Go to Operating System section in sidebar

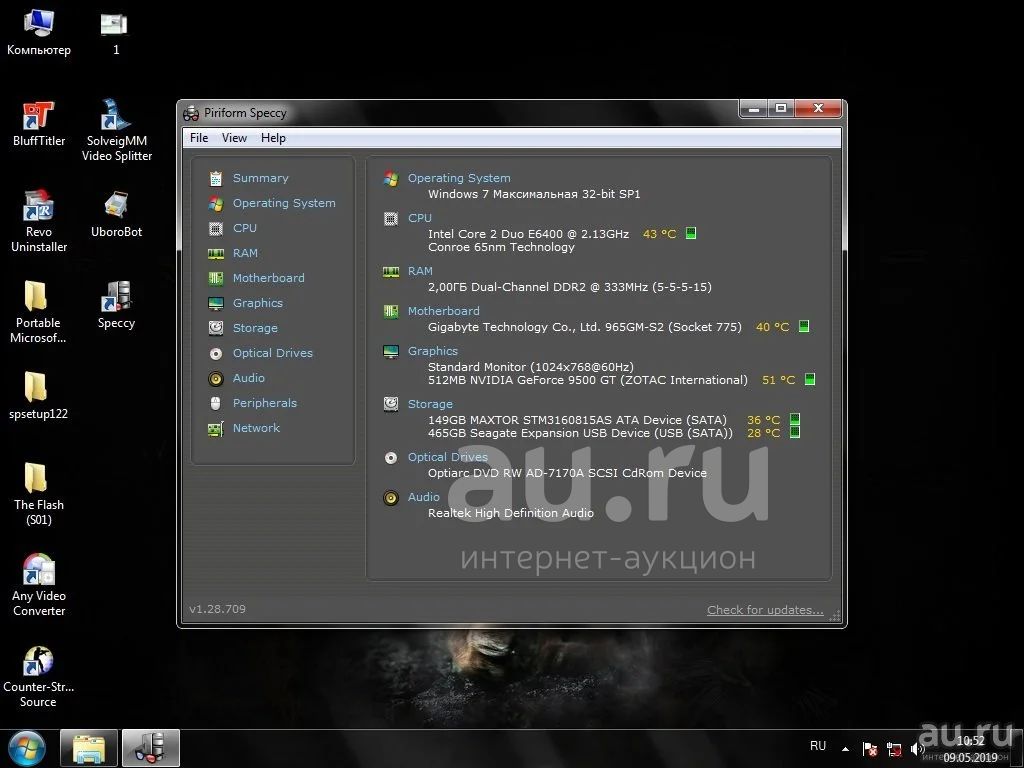(284, 203)
